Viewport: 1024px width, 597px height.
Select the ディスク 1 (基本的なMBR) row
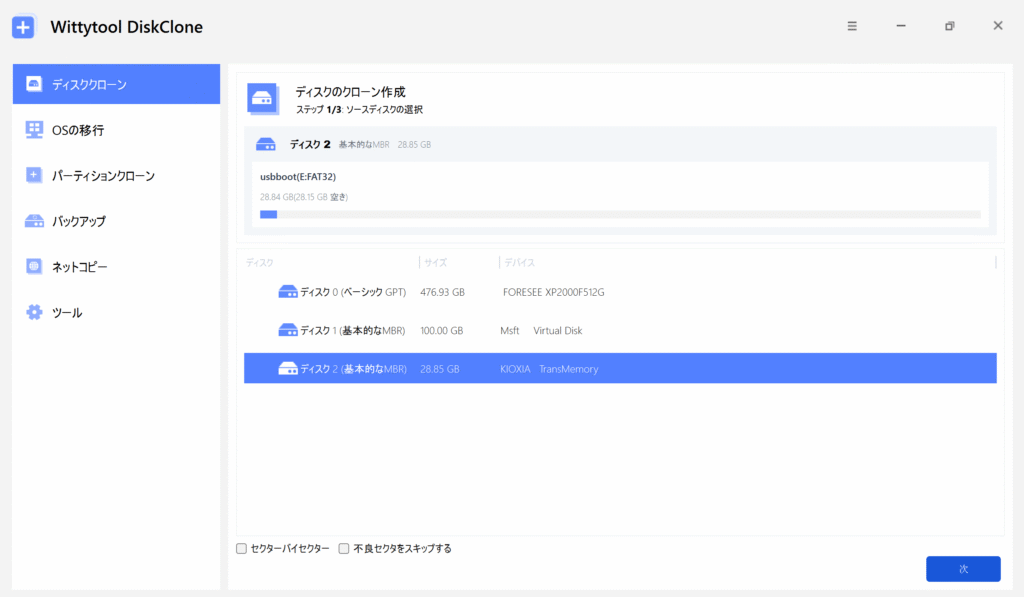point(620,331)
